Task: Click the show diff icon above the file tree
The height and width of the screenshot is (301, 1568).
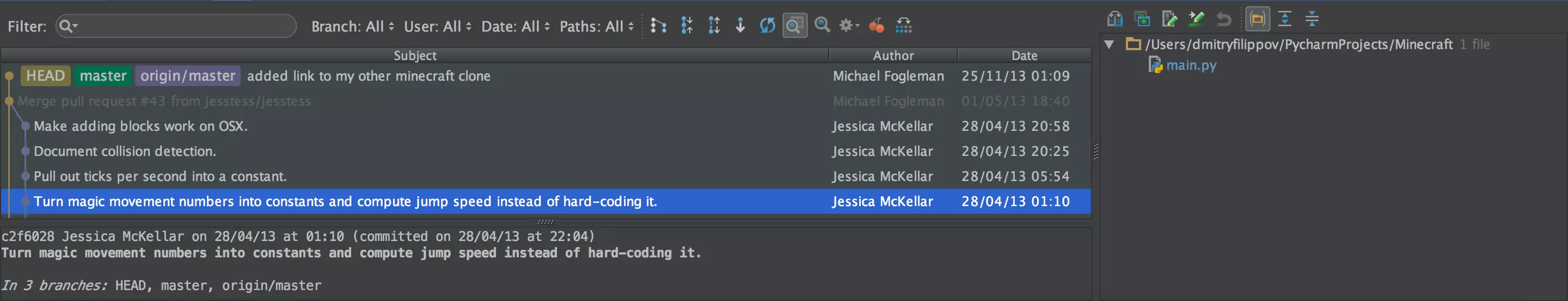Action: 1114,19
